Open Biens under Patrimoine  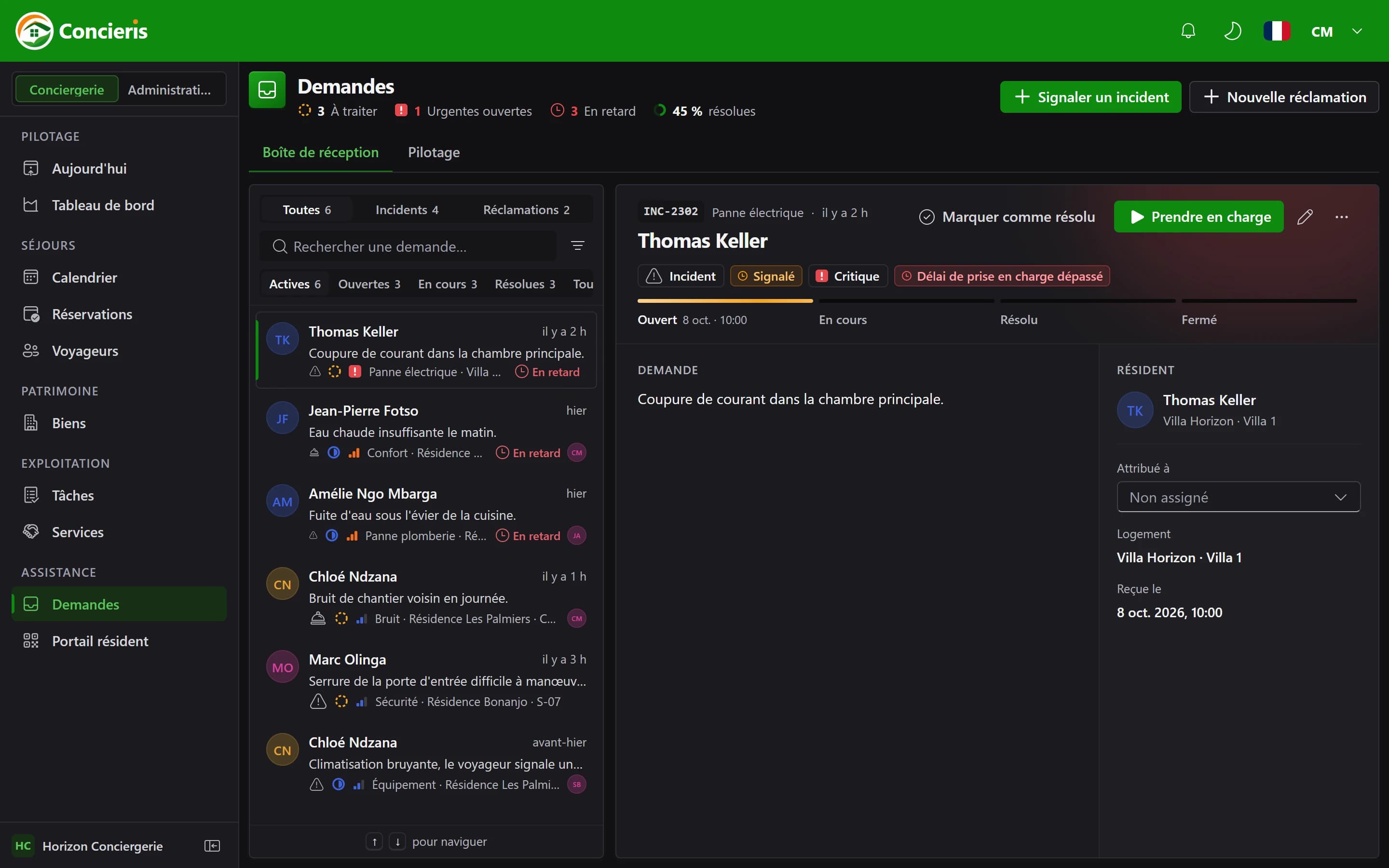(119, 423)
